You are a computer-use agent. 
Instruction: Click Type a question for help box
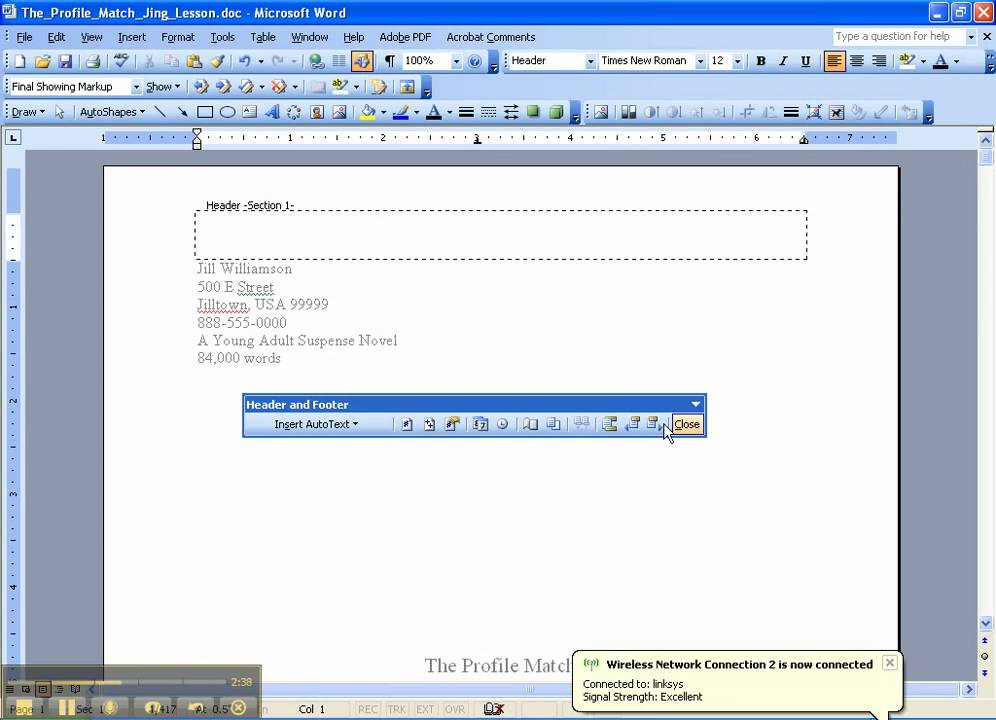point(898,37)
